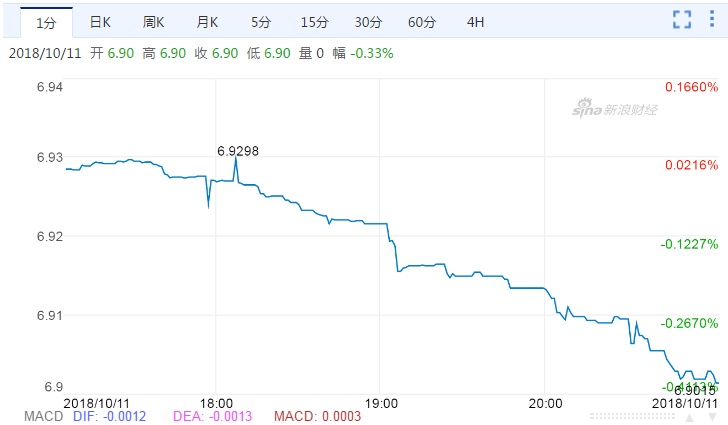Switch to the 日K tab
728x425 pixels.
[100, 21]
